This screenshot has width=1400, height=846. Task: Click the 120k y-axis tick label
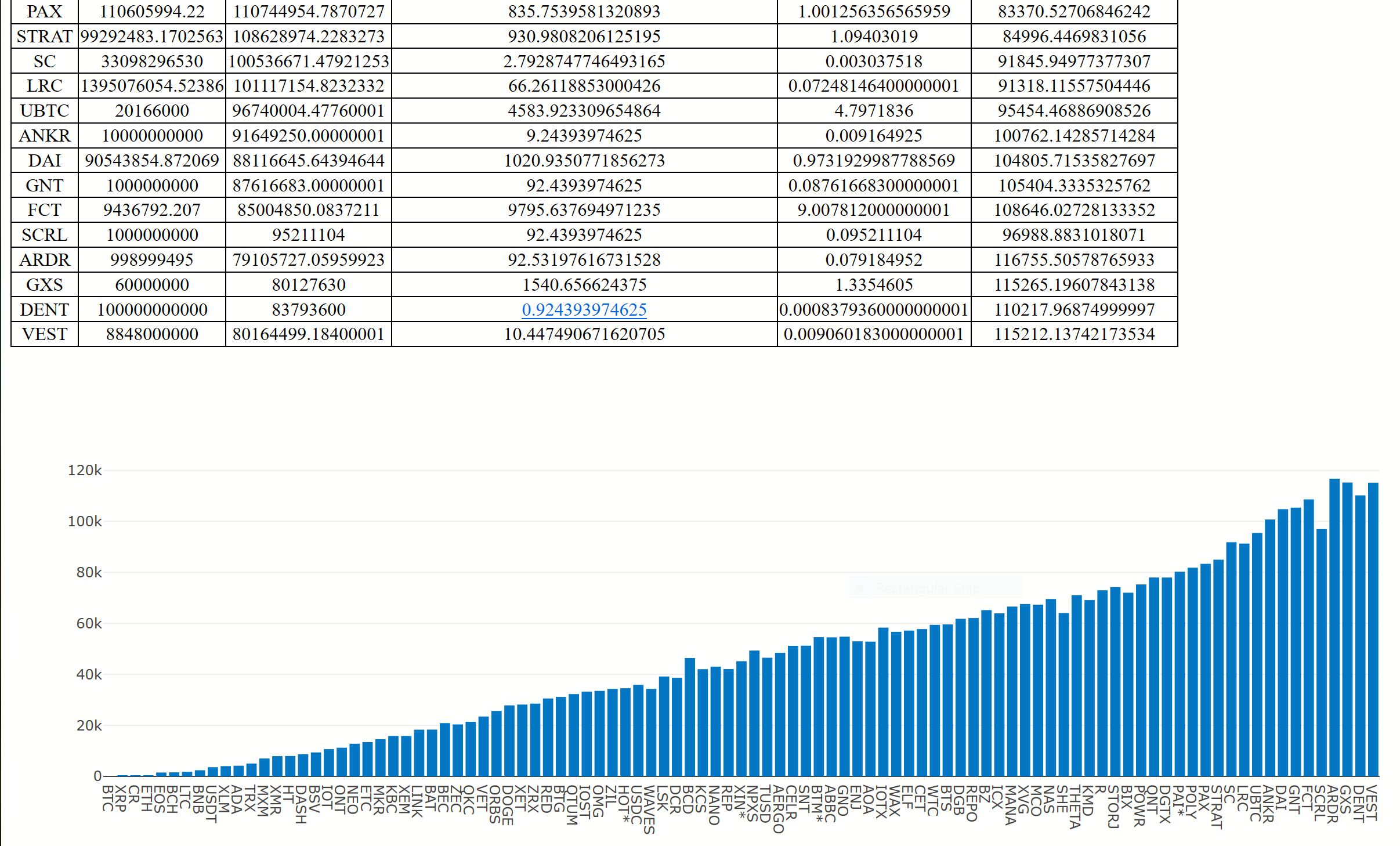pos(85,471)
